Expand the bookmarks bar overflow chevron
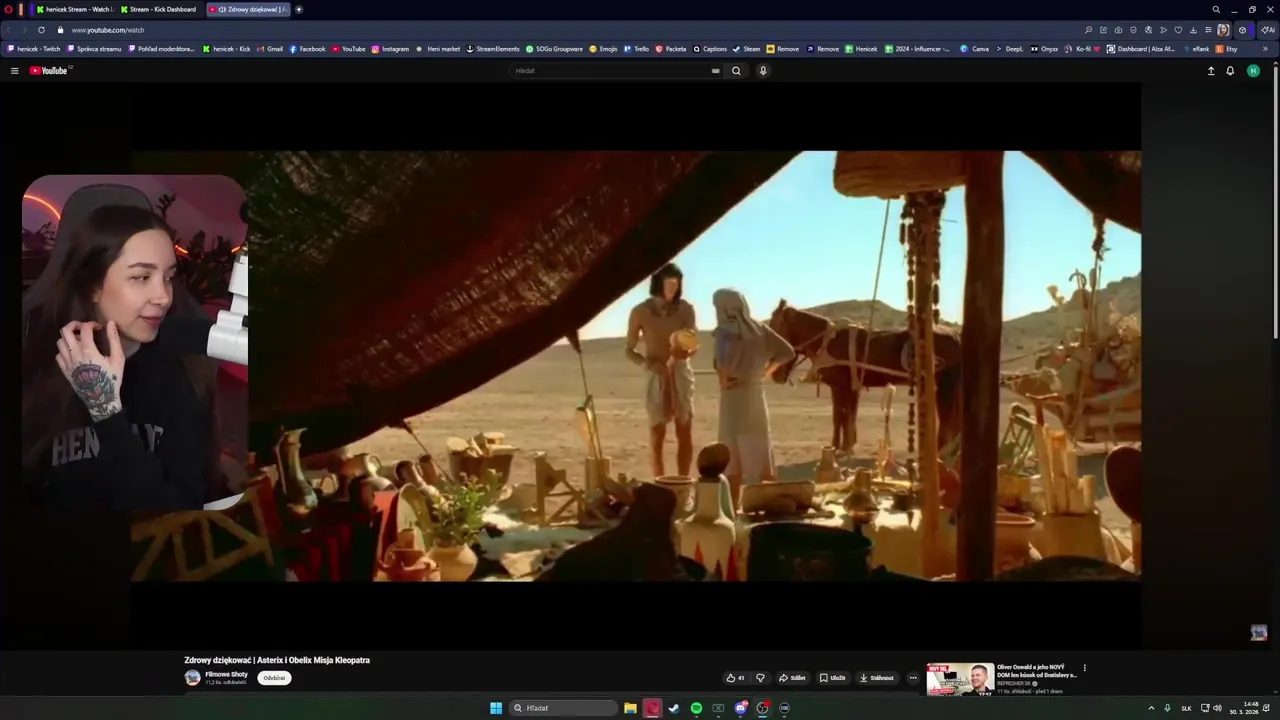Screen dimensions: 1280x720 [1265, 49]
